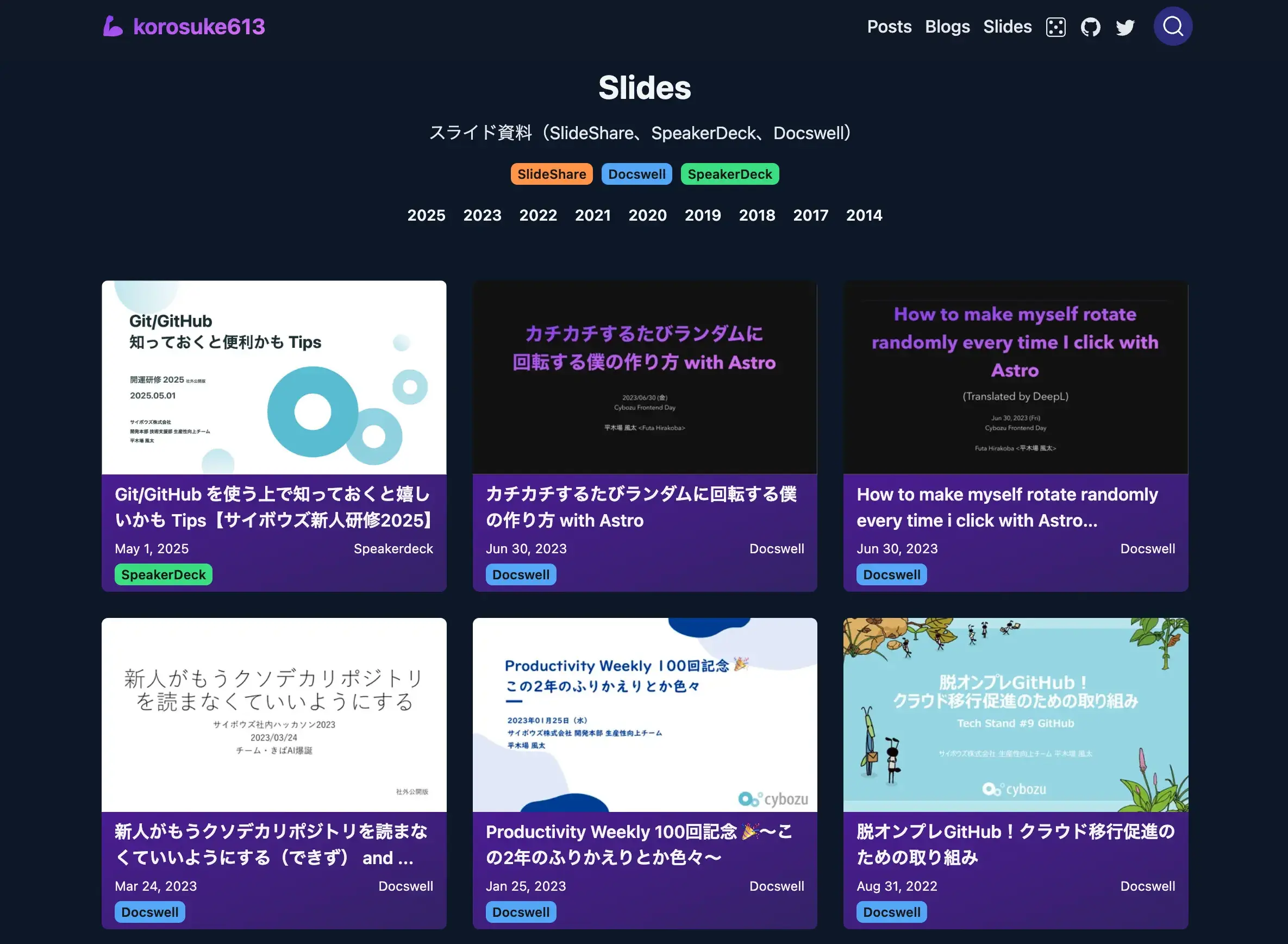Image resolution: width=1288 pixels, height=944 pixels.
Task: Click date Mar 24, 2023
Action: [x=155, y=886]
